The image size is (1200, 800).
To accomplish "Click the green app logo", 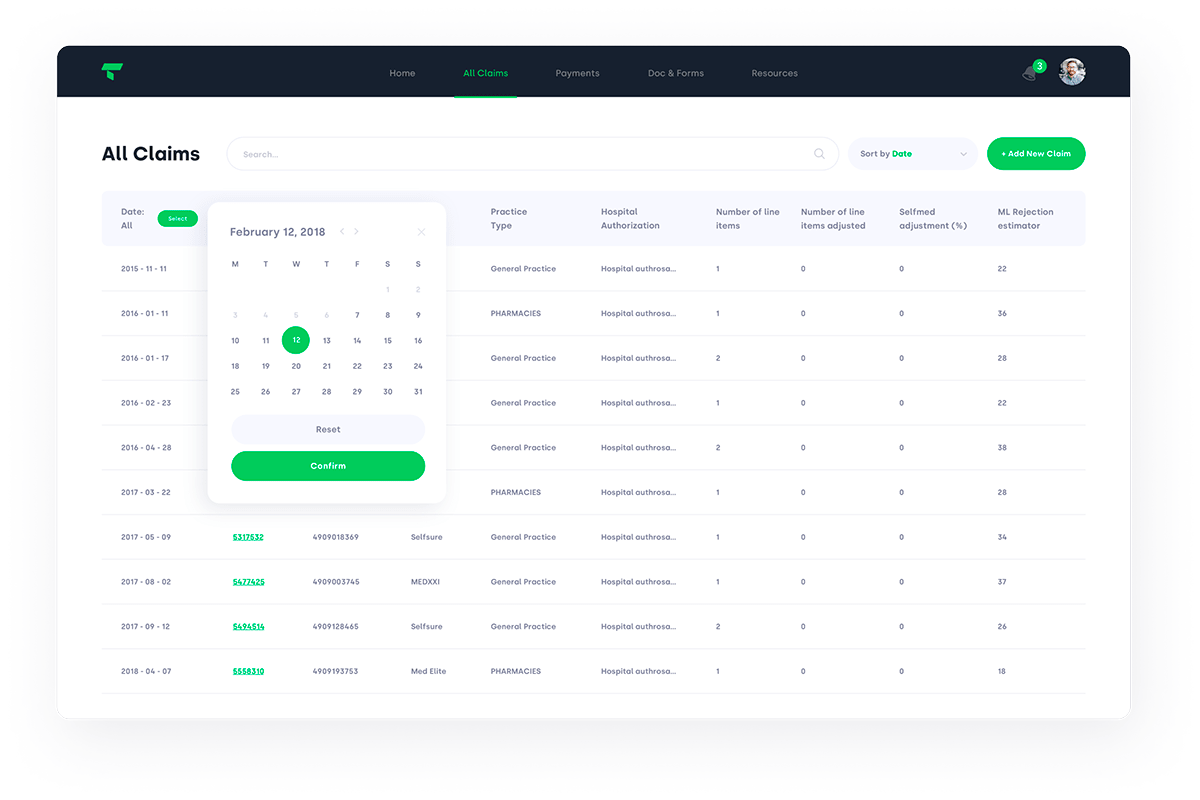I will point(112,72).
